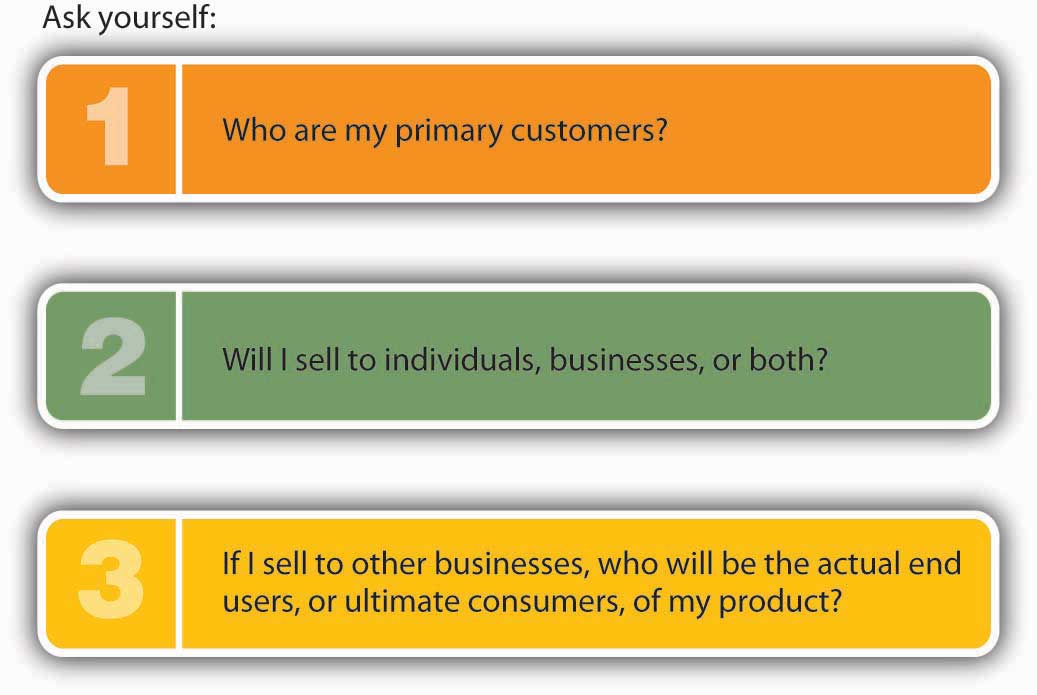Select the question about individuals, businesses, or both
This screenshot has height=695, width=1037.
pos(525,360)
